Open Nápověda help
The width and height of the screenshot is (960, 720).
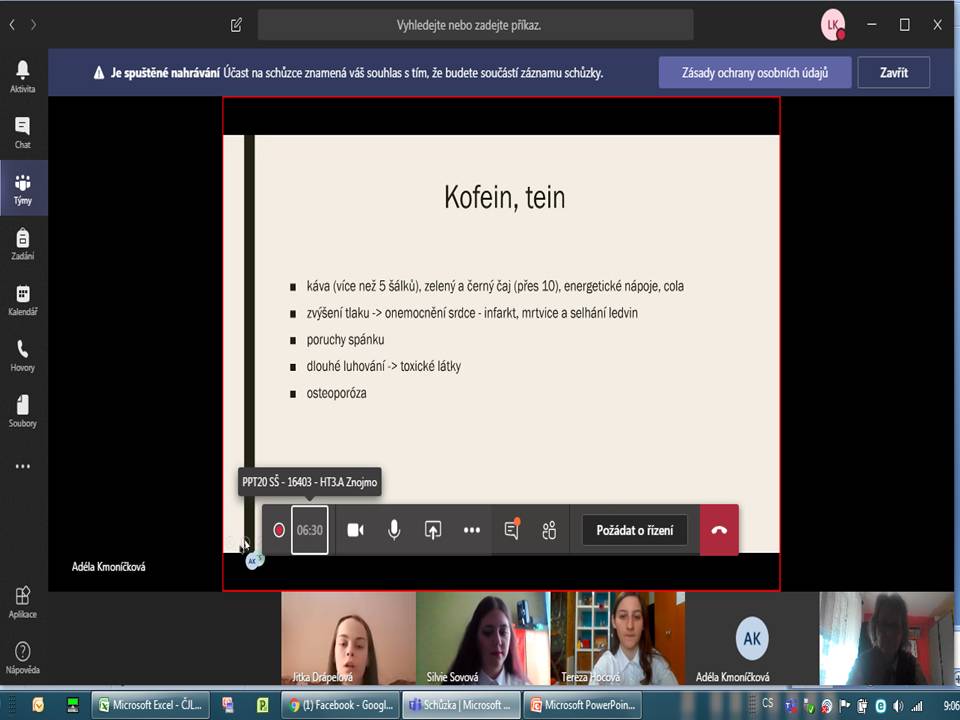[22, 657]
